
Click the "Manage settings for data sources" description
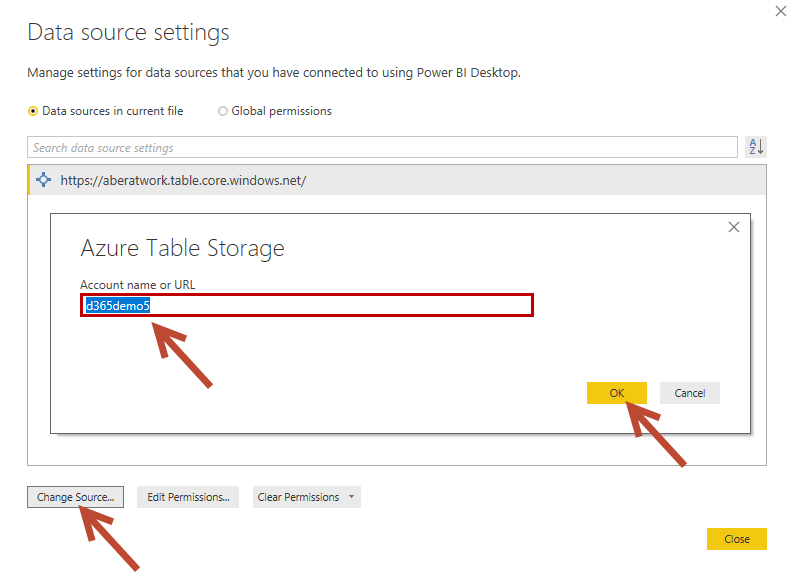point(273,73)
